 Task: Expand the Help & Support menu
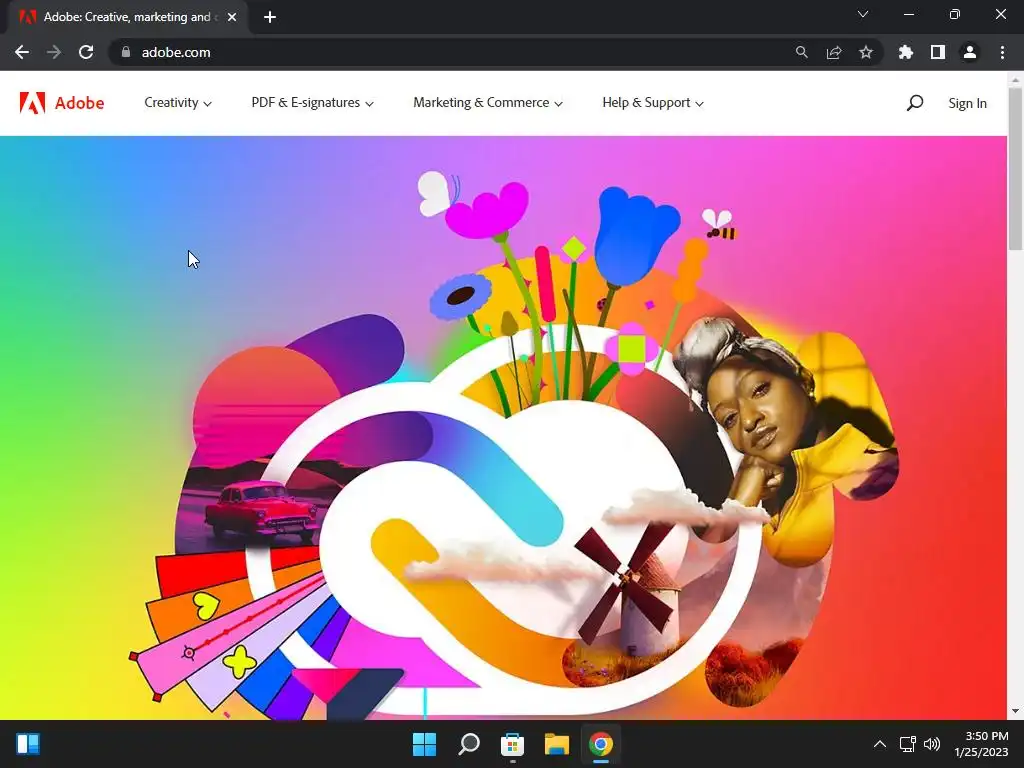(652, 103)
